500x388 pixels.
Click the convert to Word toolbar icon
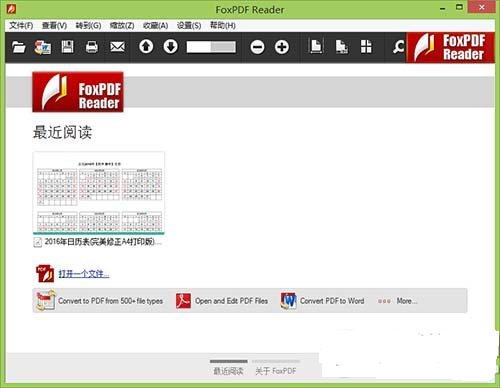point(43,47)
